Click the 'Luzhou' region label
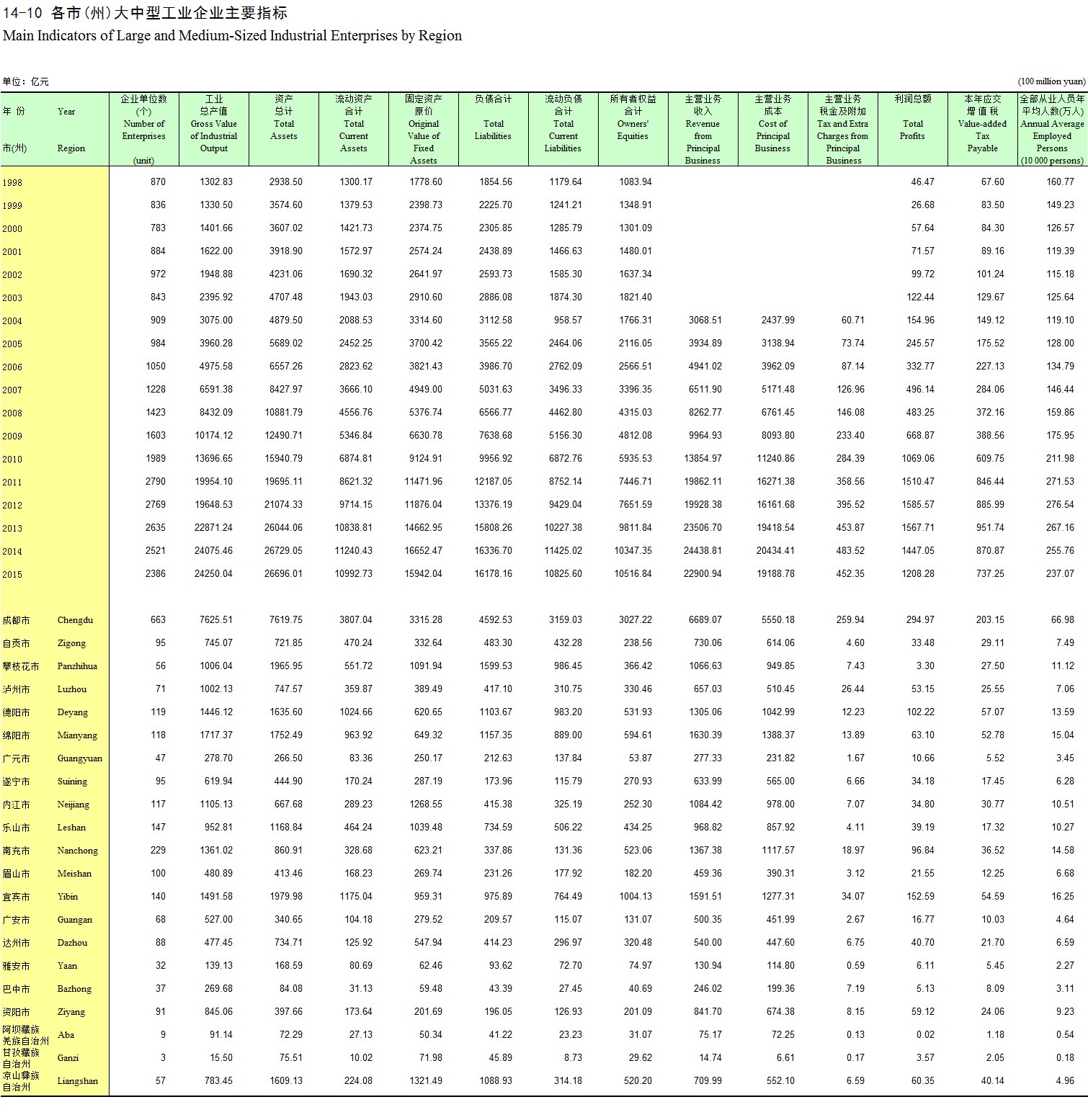This screenshot has width=1088, height=1120. (72, 689)
